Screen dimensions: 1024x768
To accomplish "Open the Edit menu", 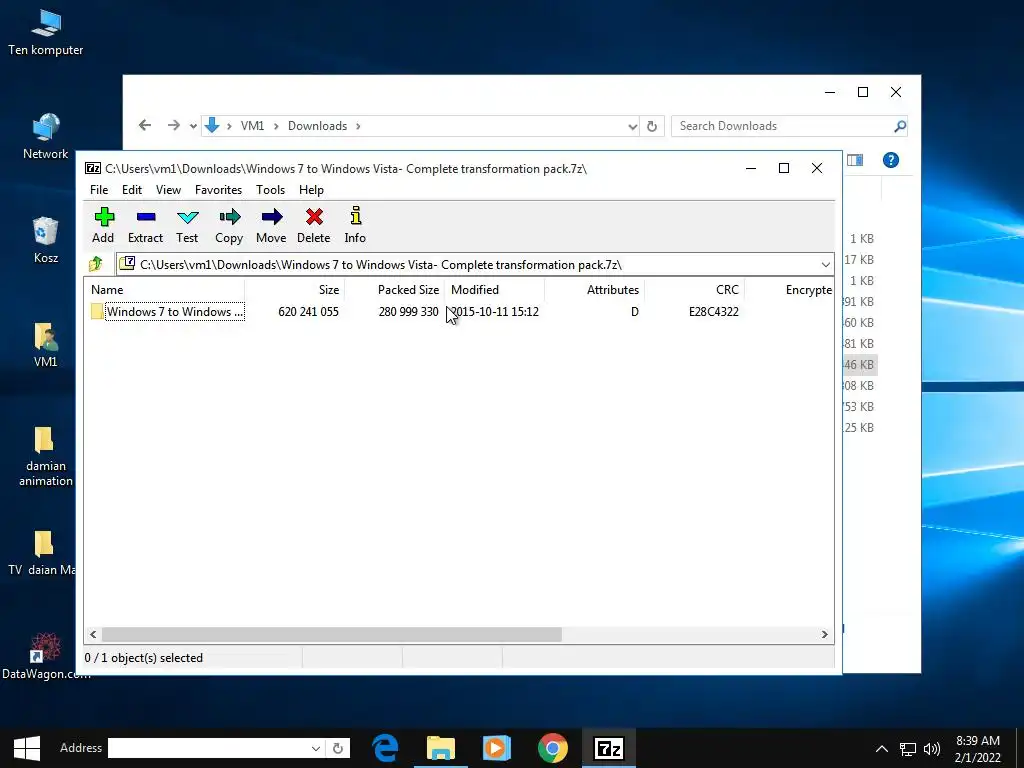I will point(132,190).
